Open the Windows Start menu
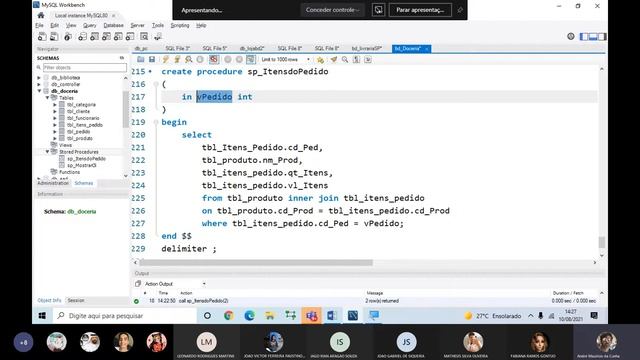640x360 pixels. pyautogui.click(x=42, y=316)
